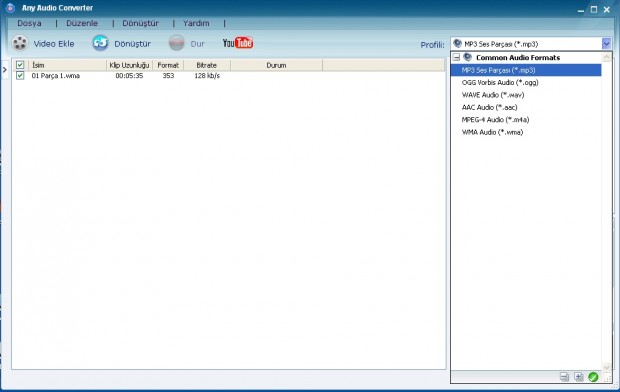Image resolution: width=620 pixels, height=392 pixels.
Task: Minimize the Any Audio Converter window
Action: click(581, 10)
